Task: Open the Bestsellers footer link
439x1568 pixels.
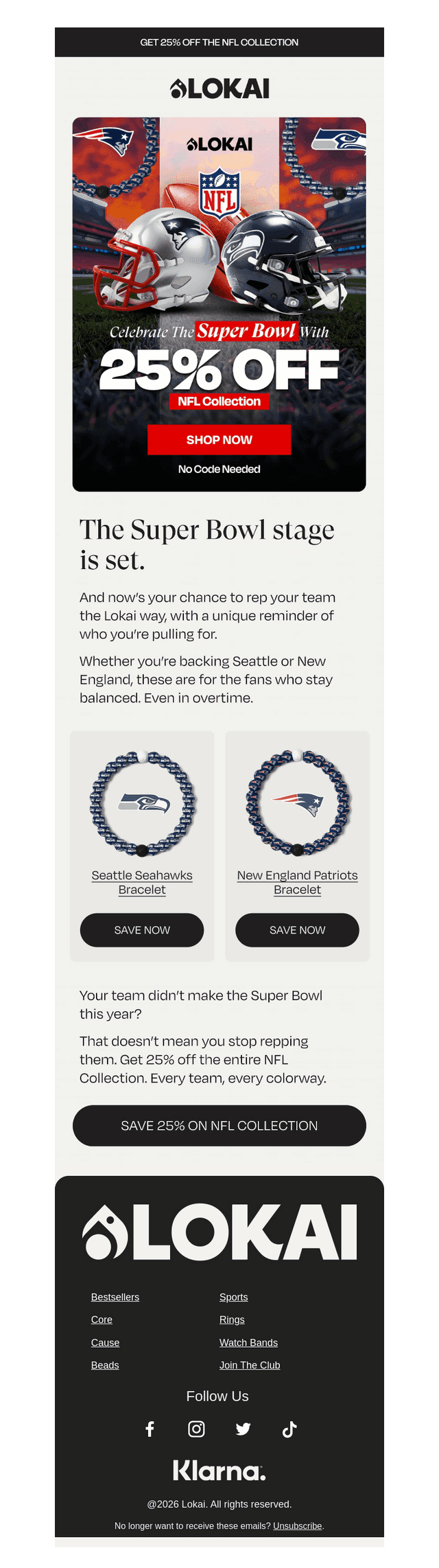Action: 115,1297
